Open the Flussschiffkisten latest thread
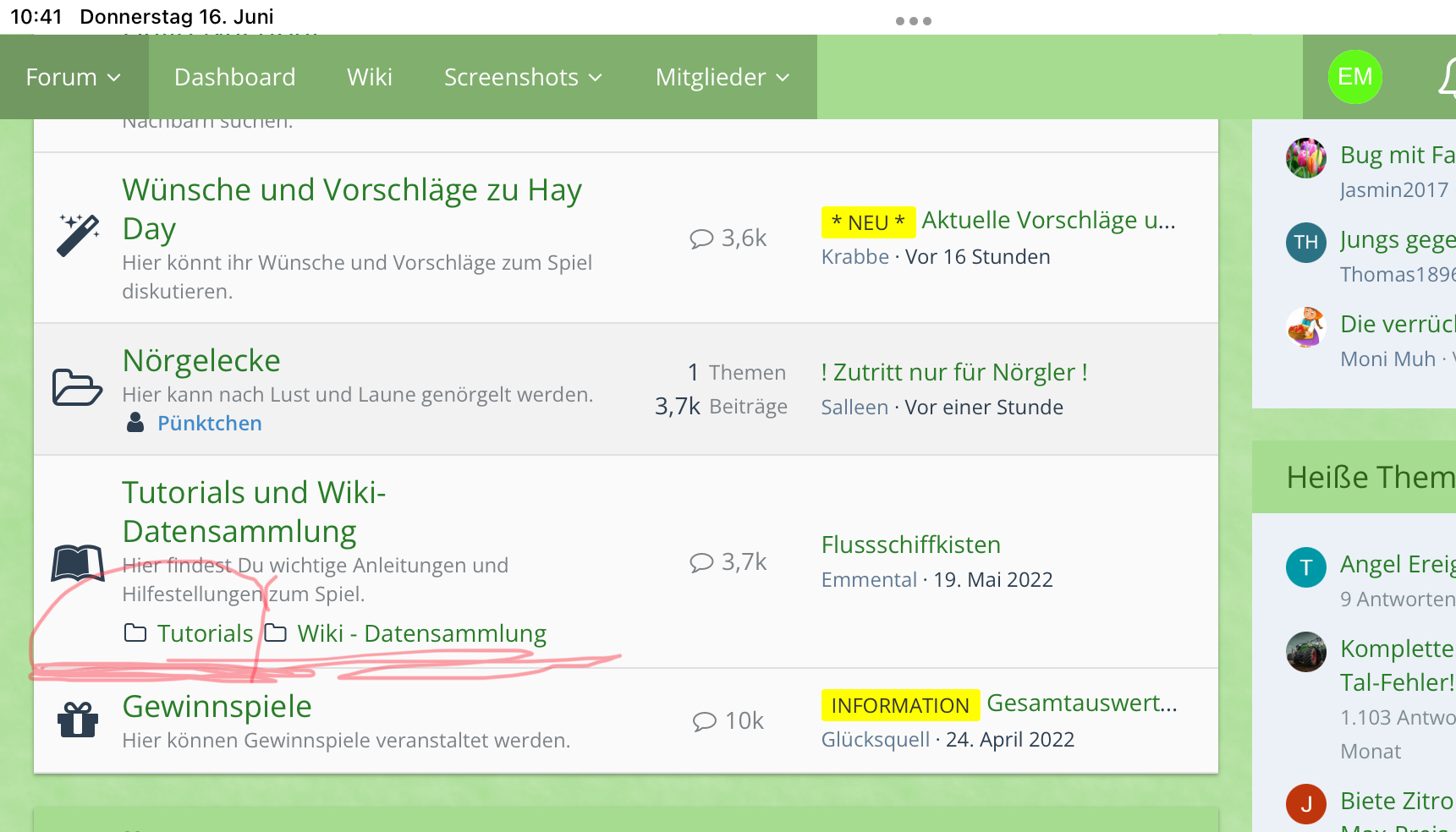1456x832 pixels. pos(910,545)
